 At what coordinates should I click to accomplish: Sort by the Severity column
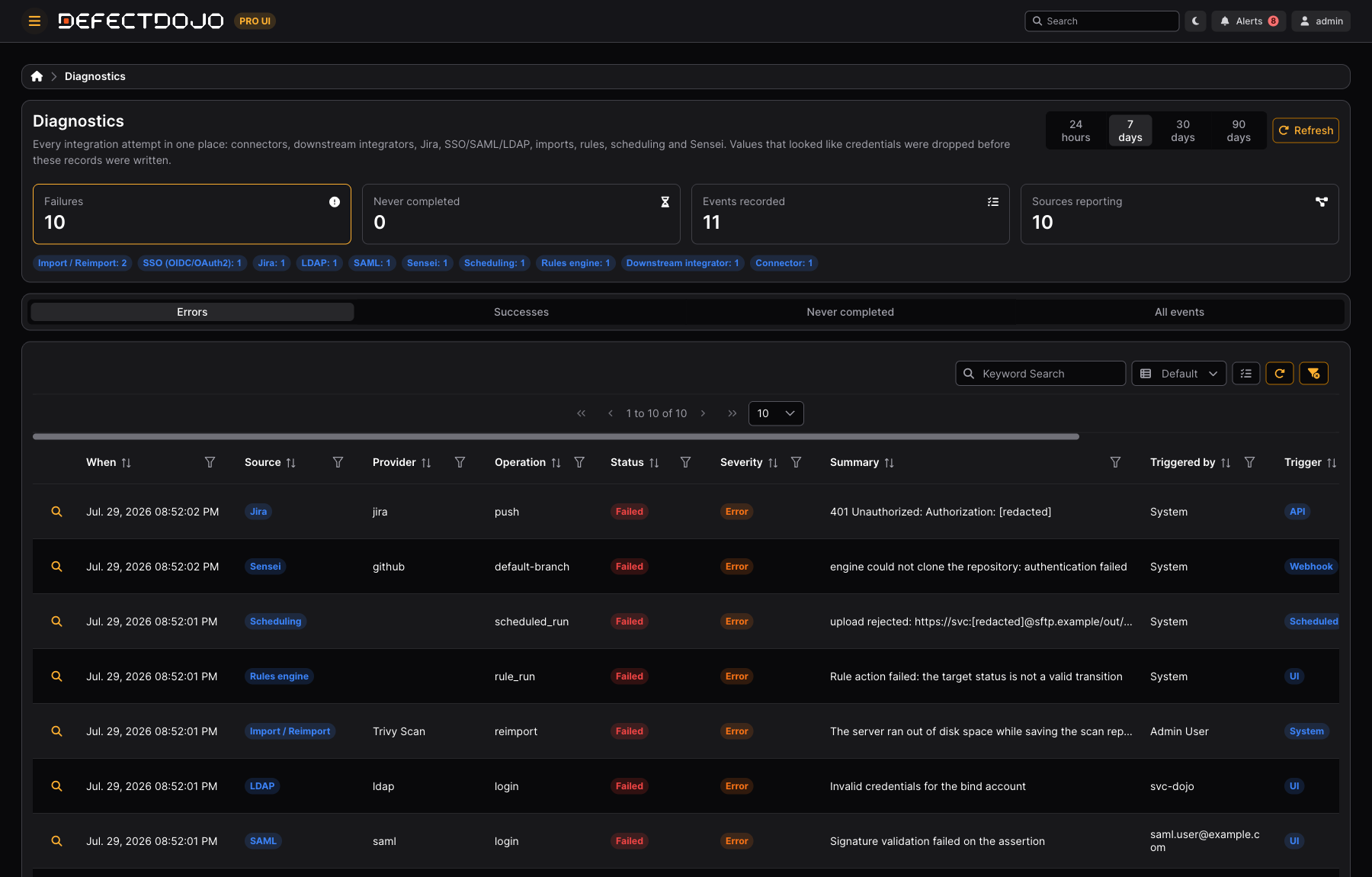[x=773, y=463]
